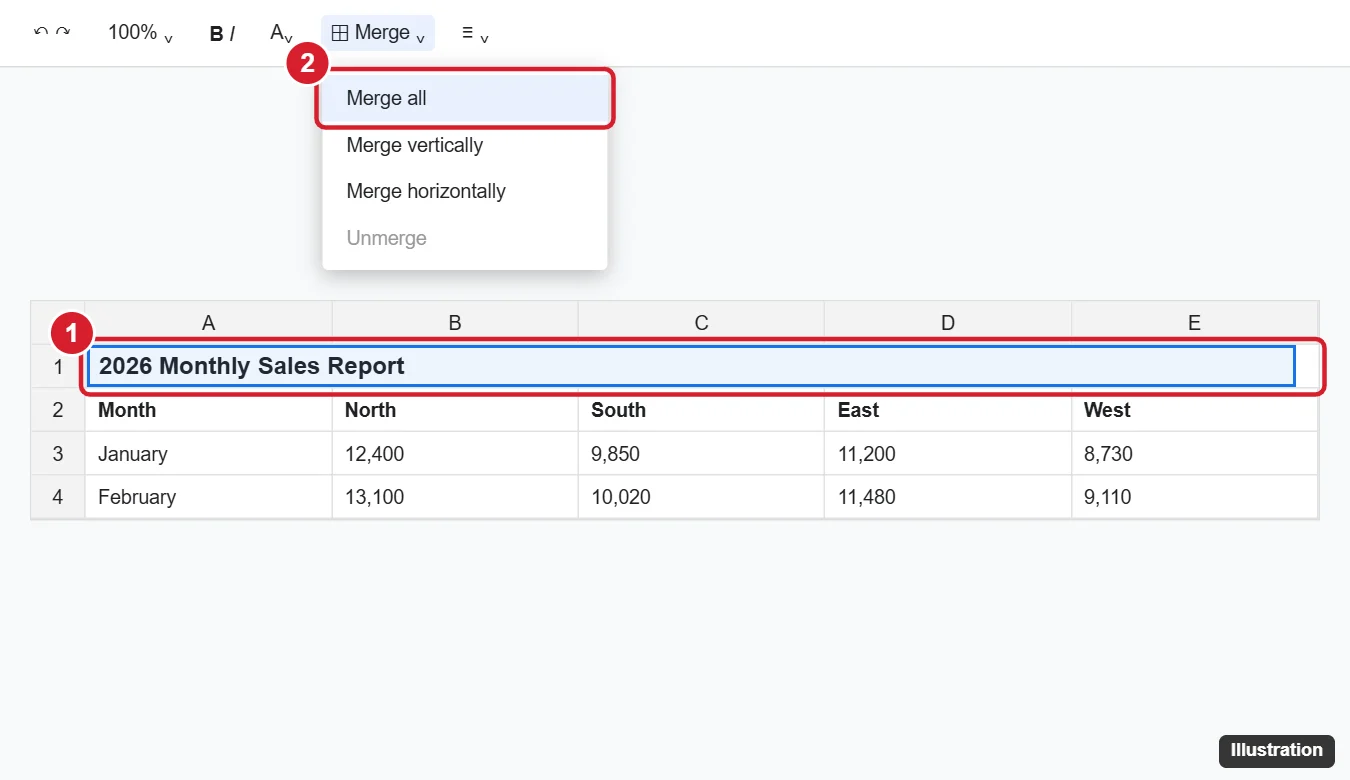1350x780 pixels.
Task: Select row 4 header
Action: click(x=58, y=497)
